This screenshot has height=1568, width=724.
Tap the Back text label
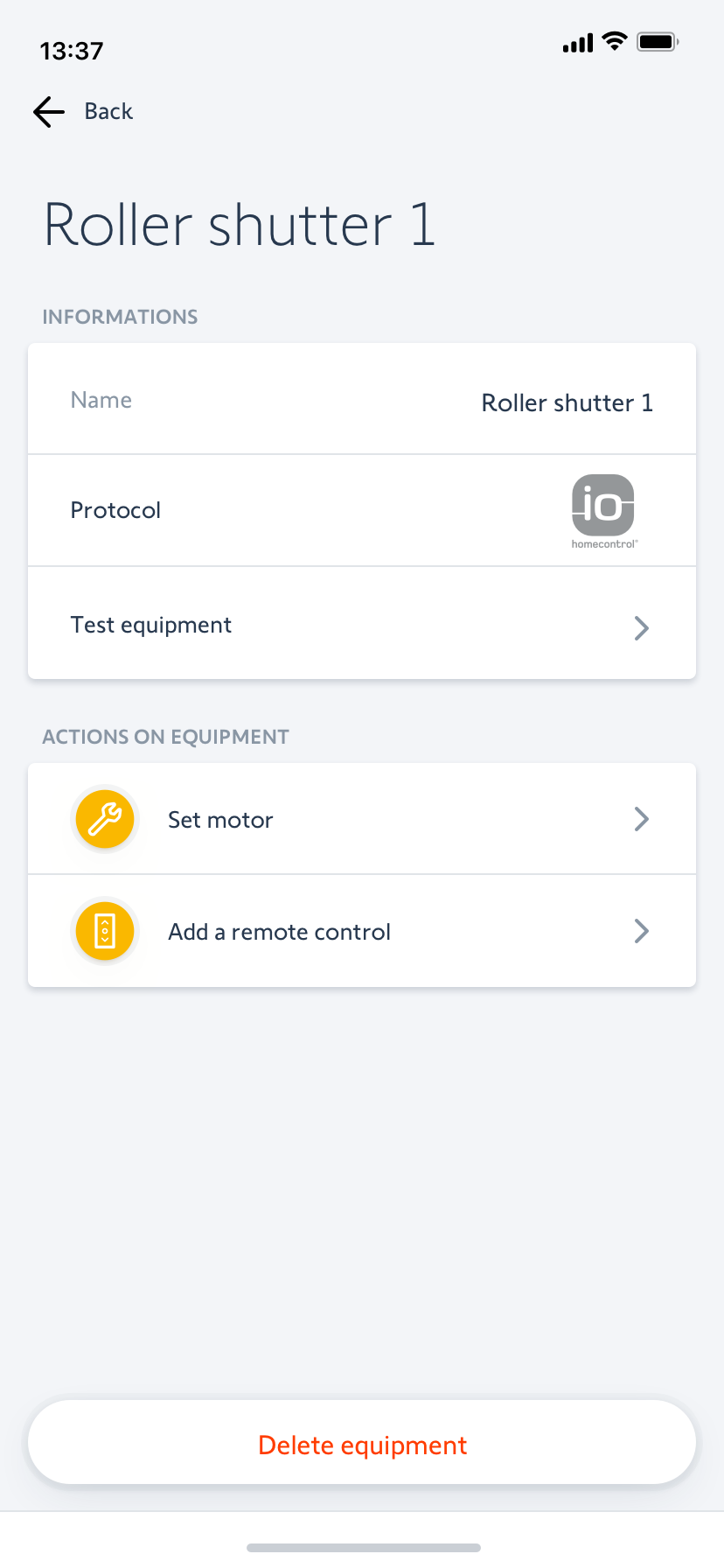click(108, 112)
